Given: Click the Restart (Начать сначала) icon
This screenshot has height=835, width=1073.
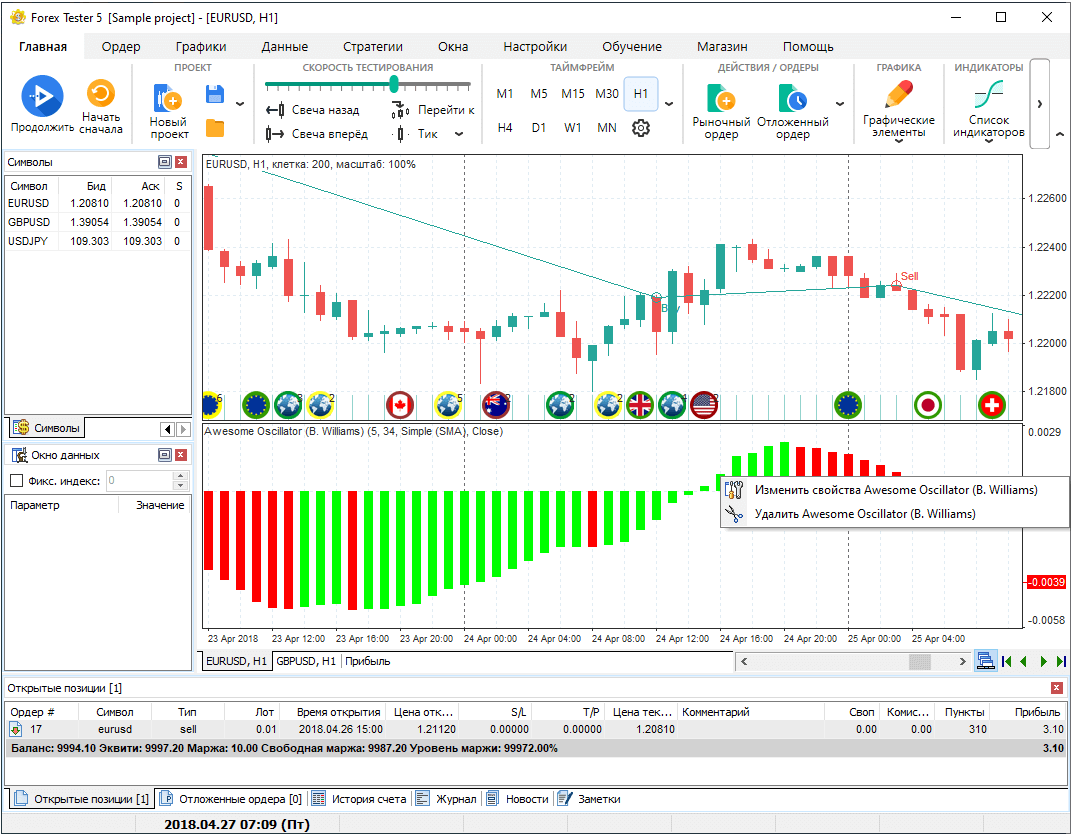Looking at the screenshot, I should click(100, 95).
